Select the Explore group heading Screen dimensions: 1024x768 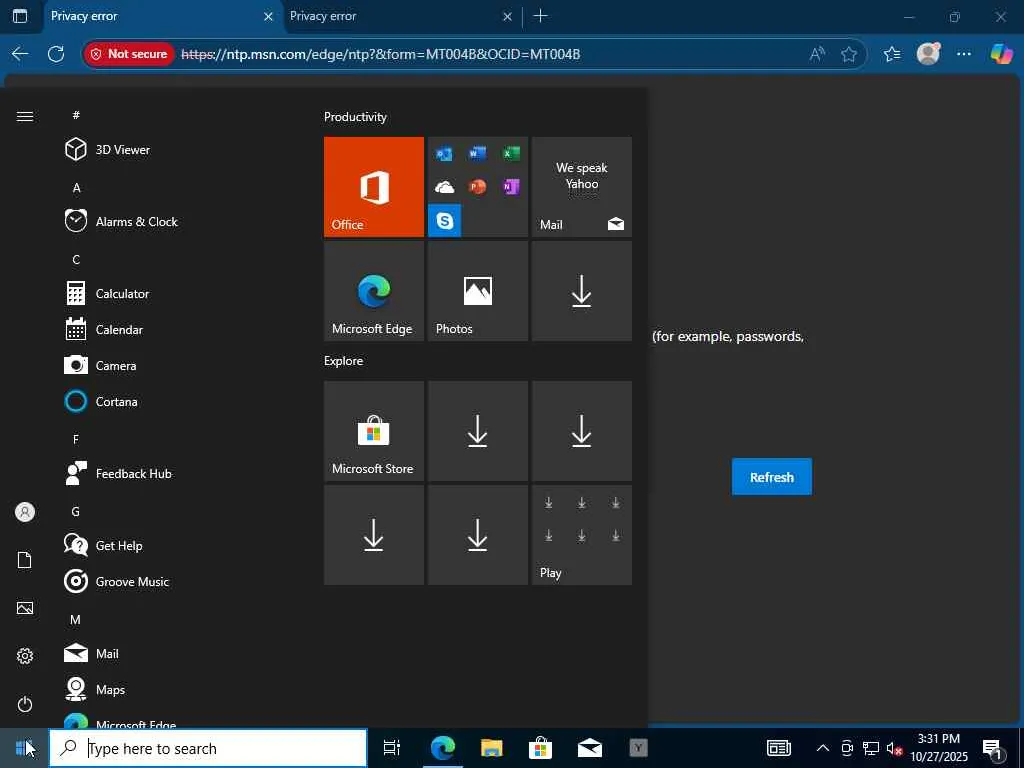click(x=344, y=360)
